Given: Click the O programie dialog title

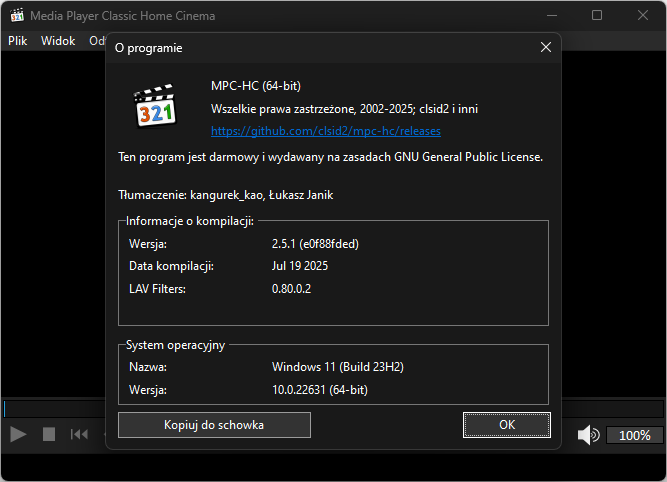Looking at the screenshot, I should (148, 48).
